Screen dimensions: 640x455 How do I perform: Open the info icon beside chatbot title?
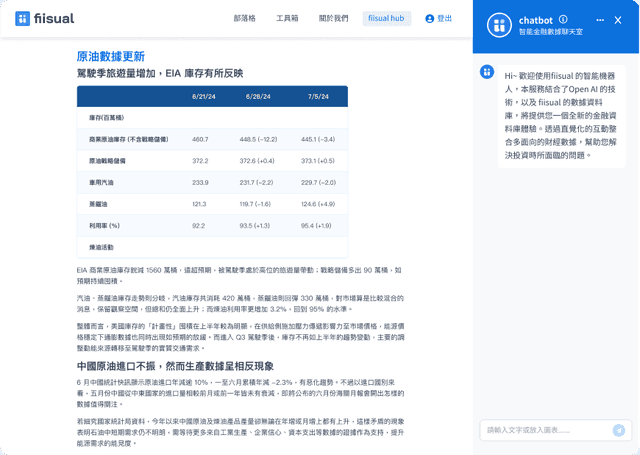click(563, 19)
